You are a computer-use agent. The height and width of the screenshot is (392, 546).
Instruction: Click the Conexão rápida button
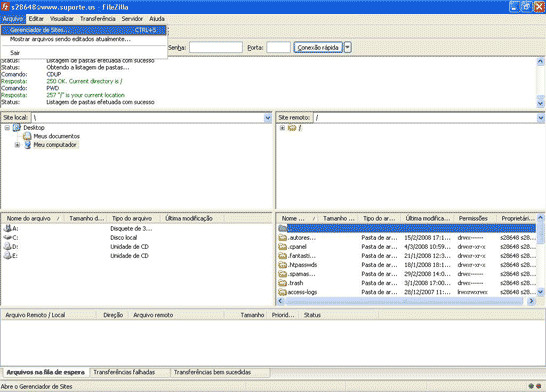pyautogui.click(x=318, y=47)
